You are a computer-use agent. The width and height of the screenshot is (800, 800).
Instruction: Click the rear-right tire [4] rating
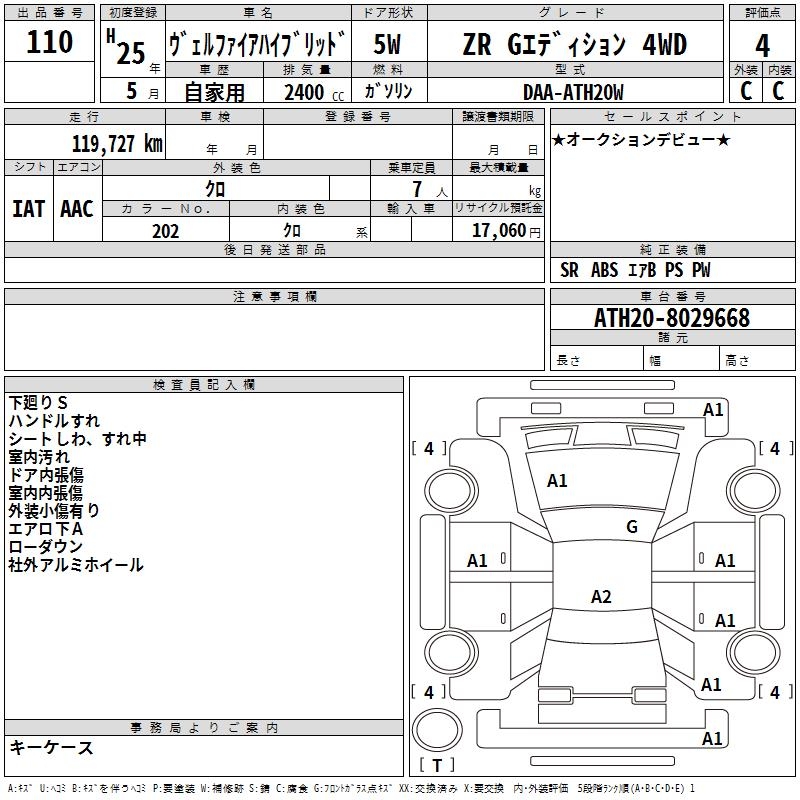coord(773,692)
